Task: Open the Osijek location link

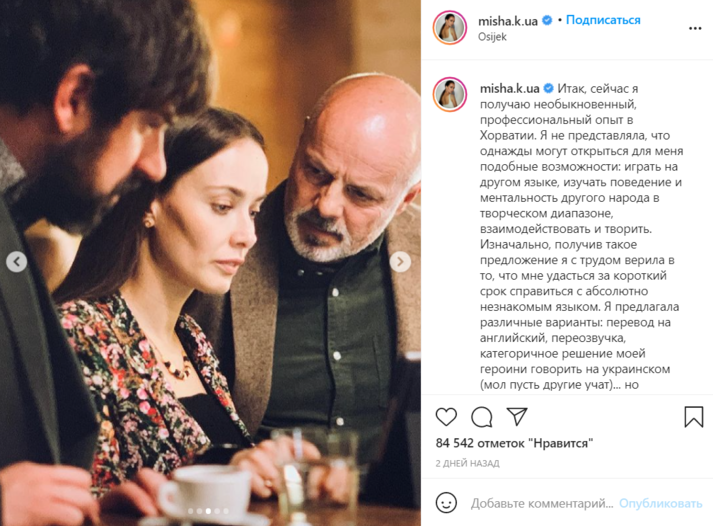Action: pyautogui.click(x=492, y=37)
